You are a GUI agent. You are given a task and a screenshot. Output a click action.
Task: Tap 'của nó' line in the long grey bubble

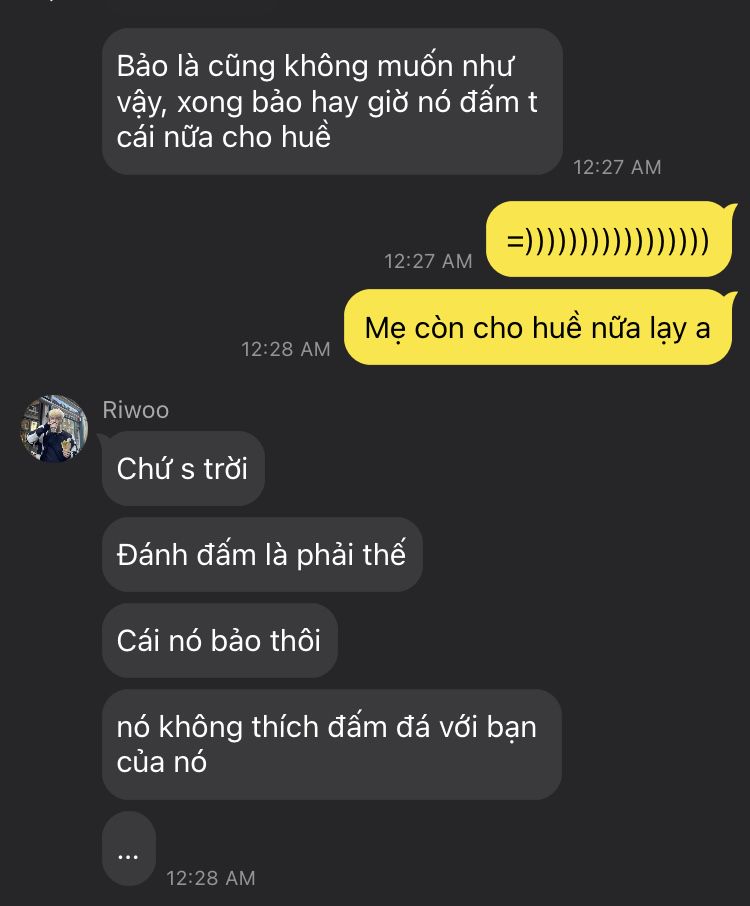162,762
